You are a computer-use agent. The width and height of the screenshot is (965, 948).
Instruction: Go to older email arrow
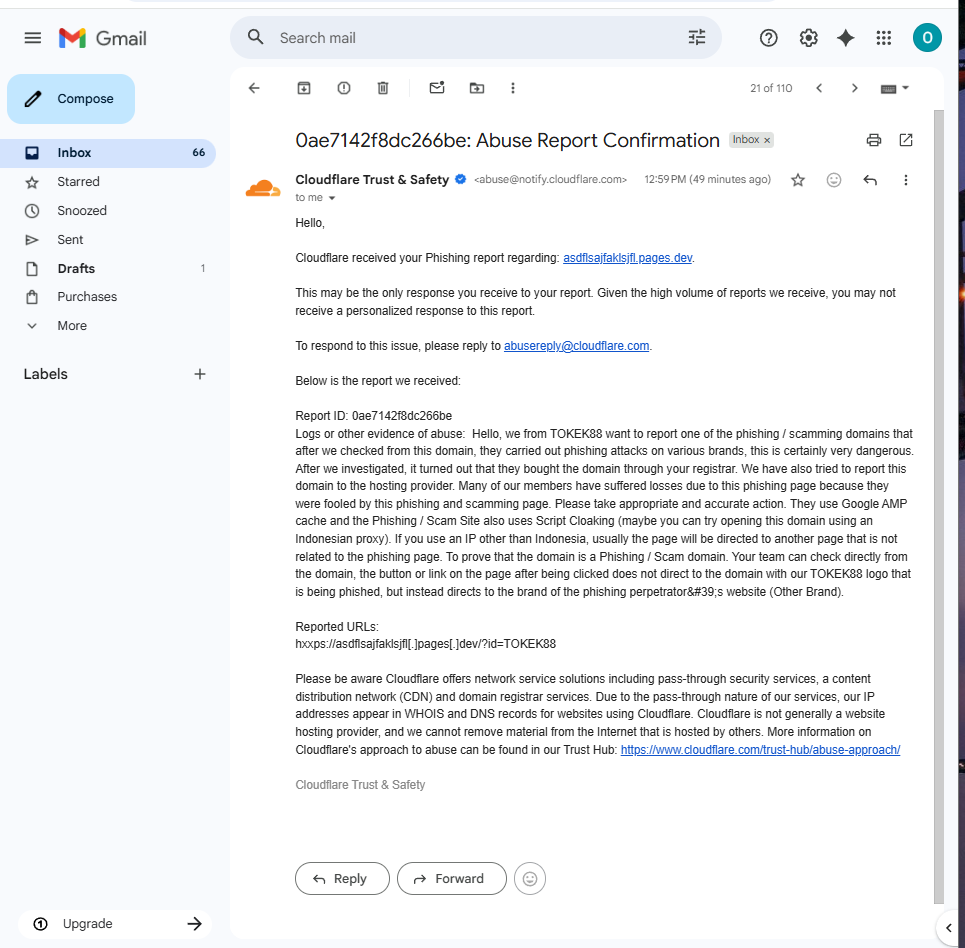click(854, 88)
